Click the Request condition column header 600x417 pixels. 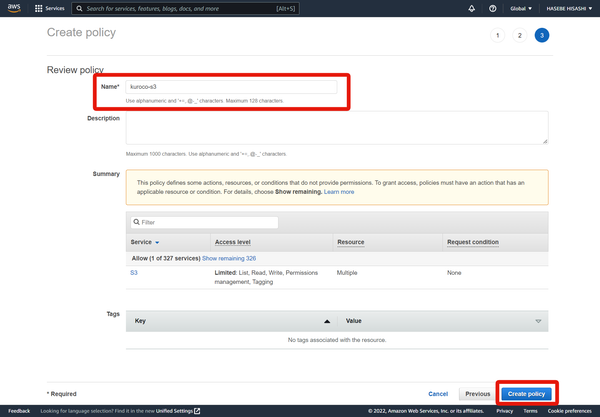point(473,242)
